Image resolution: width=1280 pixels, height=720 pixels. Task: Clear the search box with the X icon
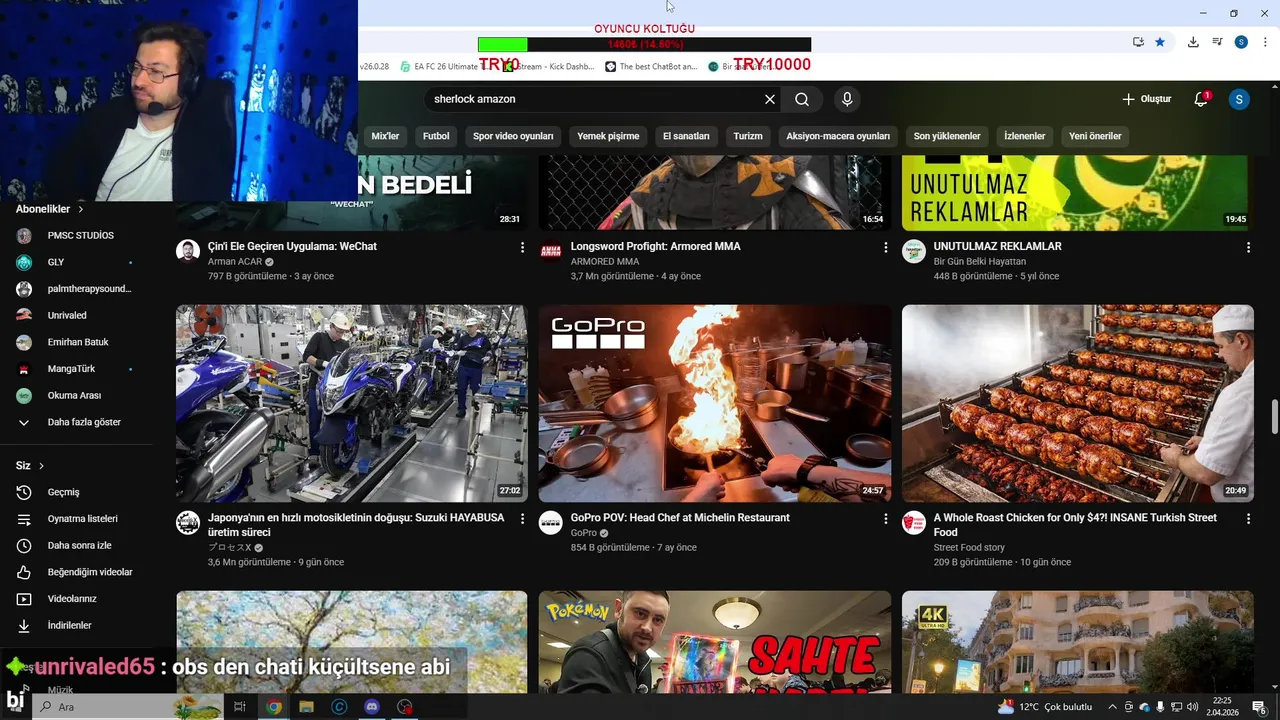(770, 99)
